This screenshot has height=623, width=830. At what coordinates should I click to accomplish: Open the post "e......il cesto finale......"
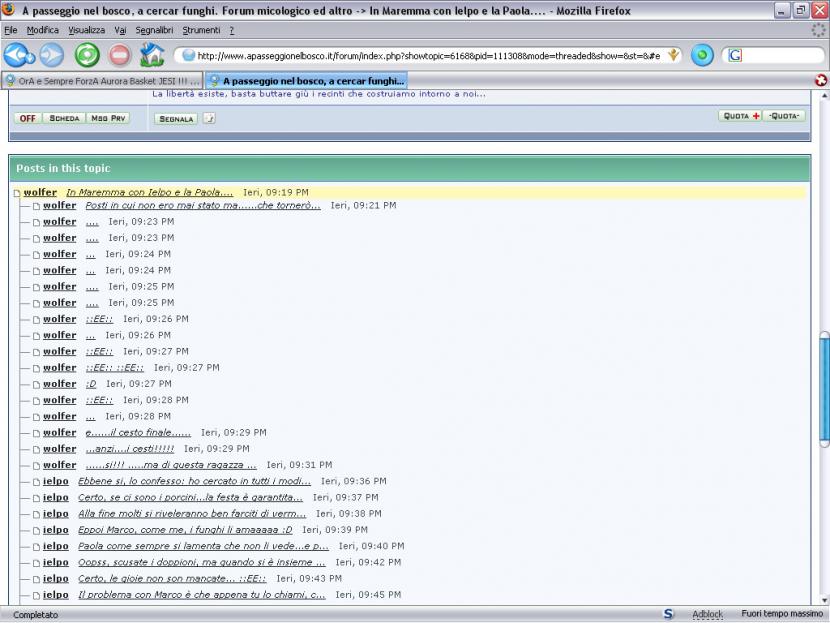(138, 433)
